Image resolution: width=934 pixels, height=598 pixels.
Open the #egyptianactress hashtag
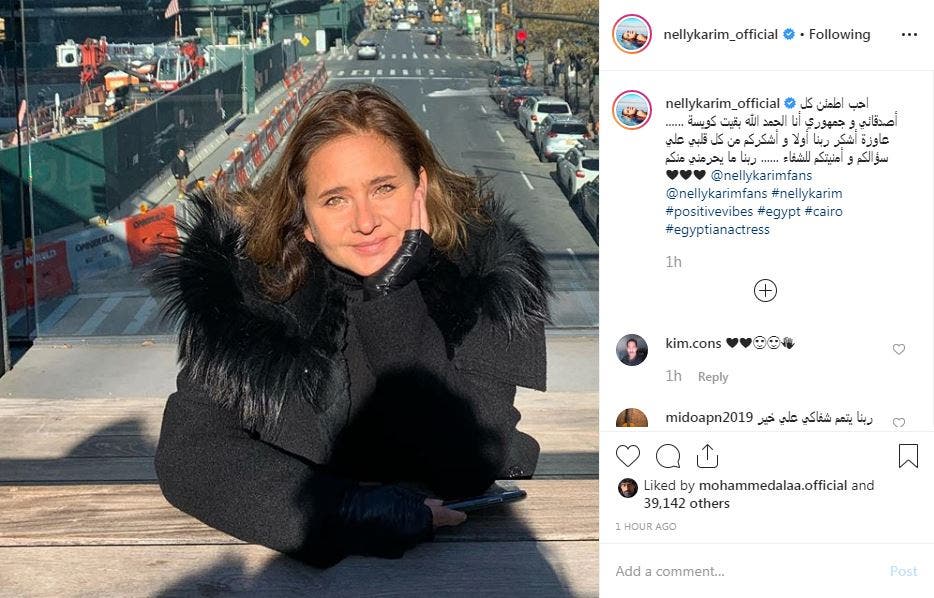click(x=717, y=229)
